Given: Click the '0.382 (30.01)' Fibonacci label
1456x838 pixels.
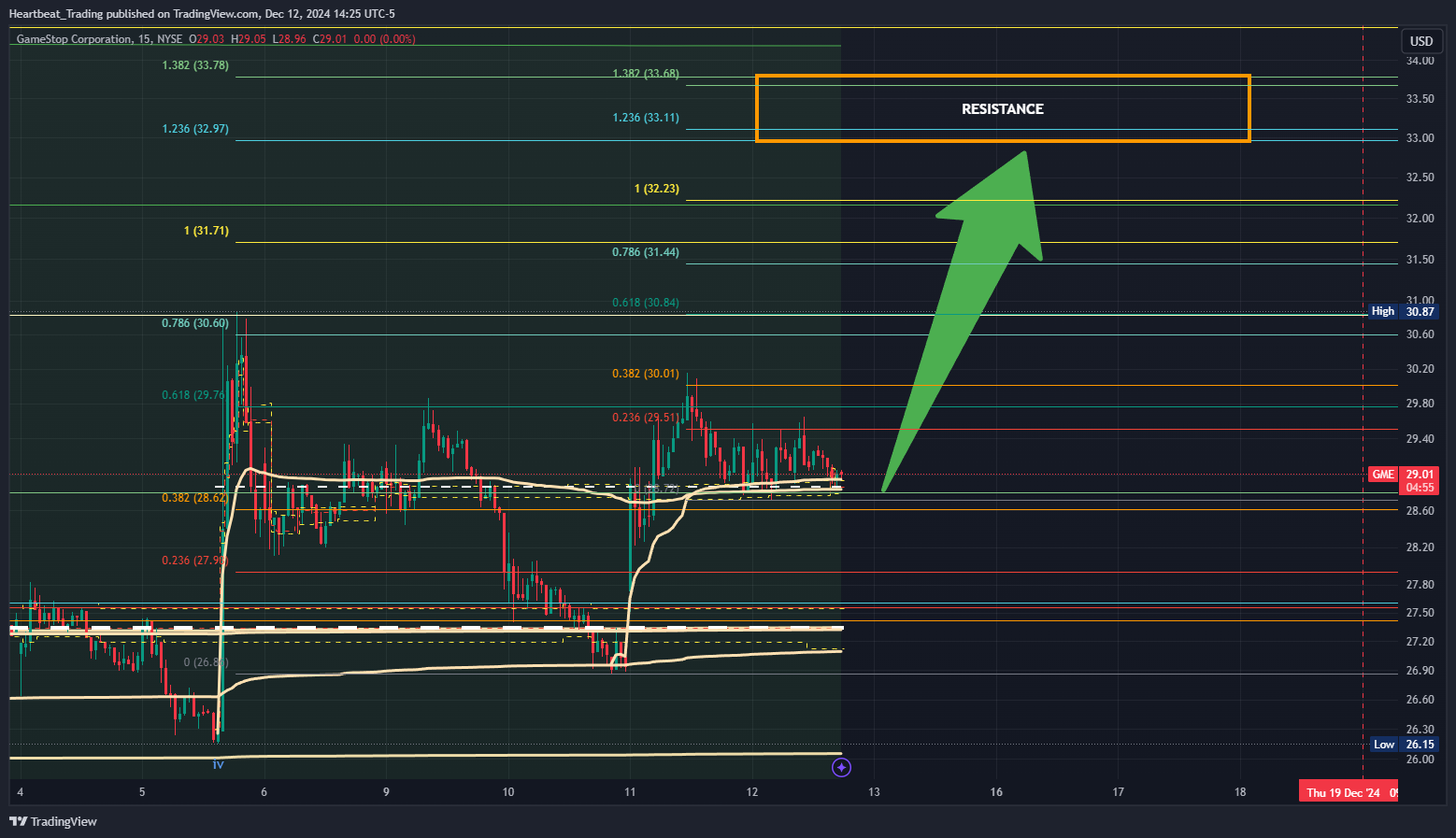Looking at the screenshot, I should pyautogui.click(x=646, y=374).
